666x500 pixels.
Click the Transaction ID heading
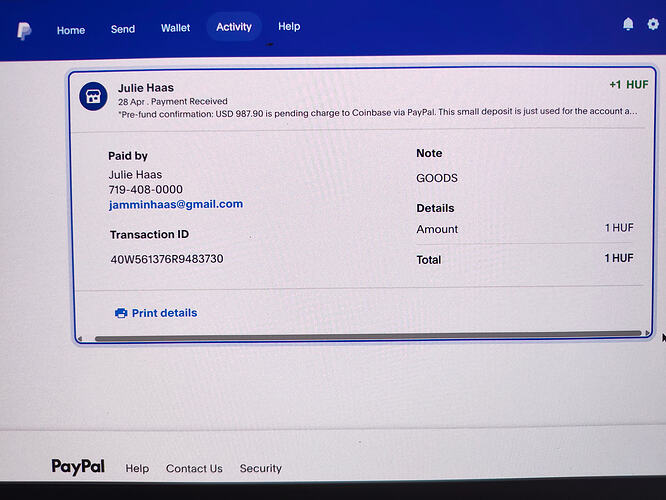point(150,234)
